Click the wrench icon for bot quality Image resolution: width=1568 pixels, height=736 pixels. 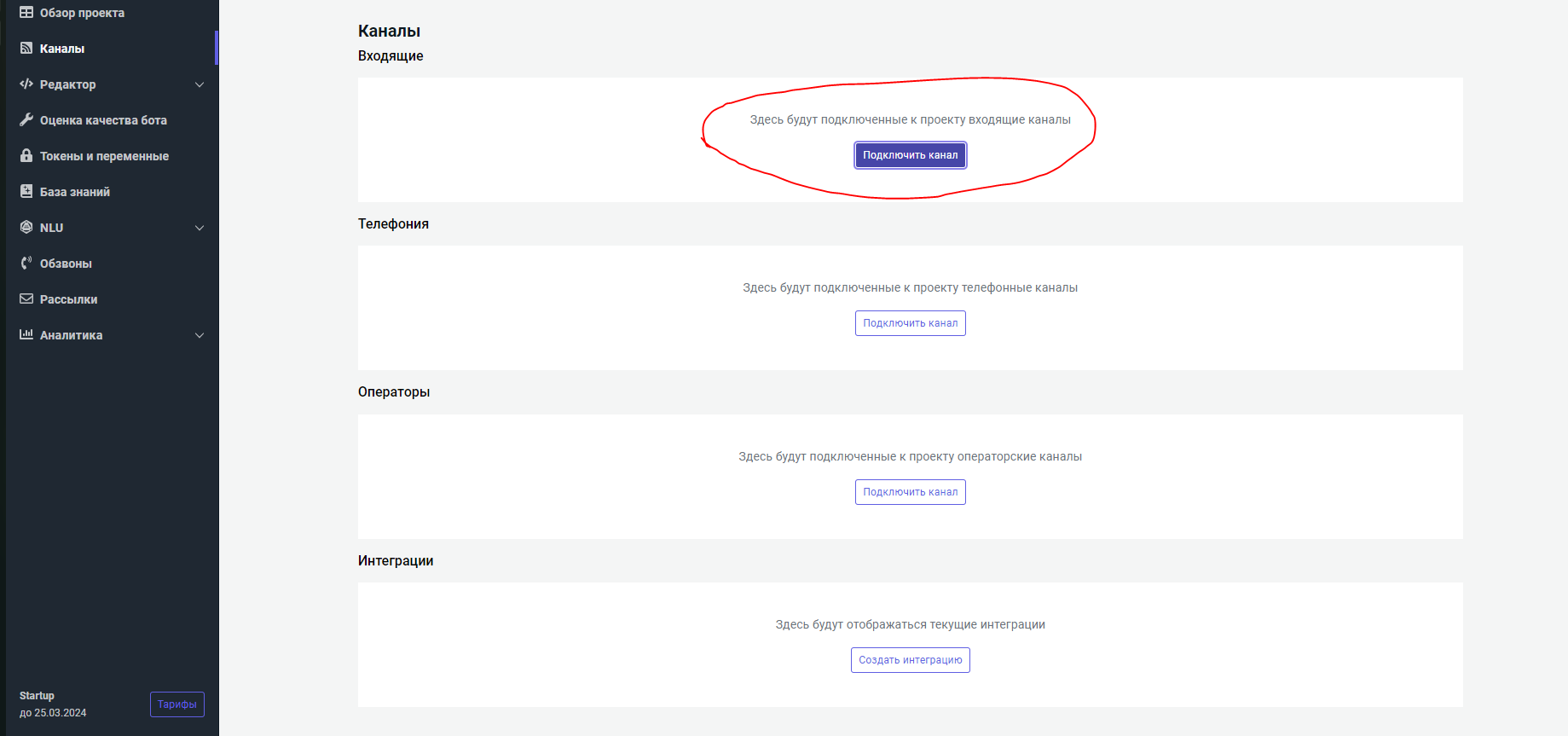[x=26, y=120]
